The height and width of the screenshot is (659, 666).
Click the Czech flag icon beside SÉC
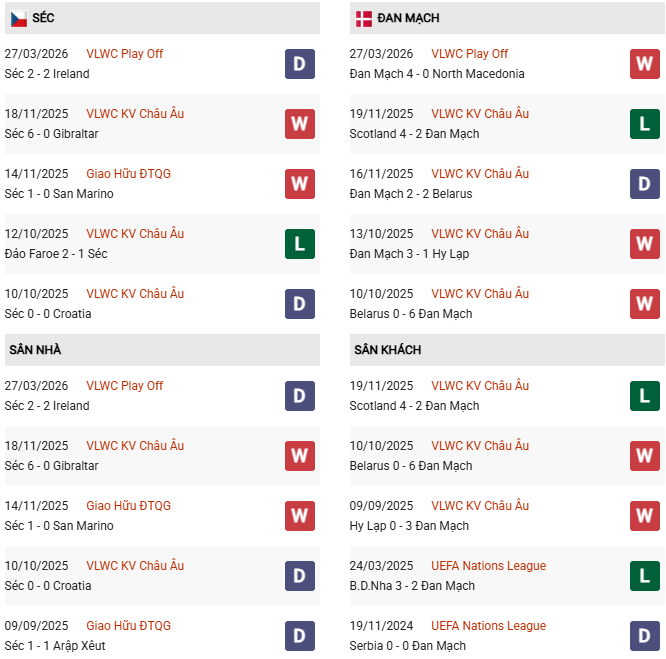point(18,18)
